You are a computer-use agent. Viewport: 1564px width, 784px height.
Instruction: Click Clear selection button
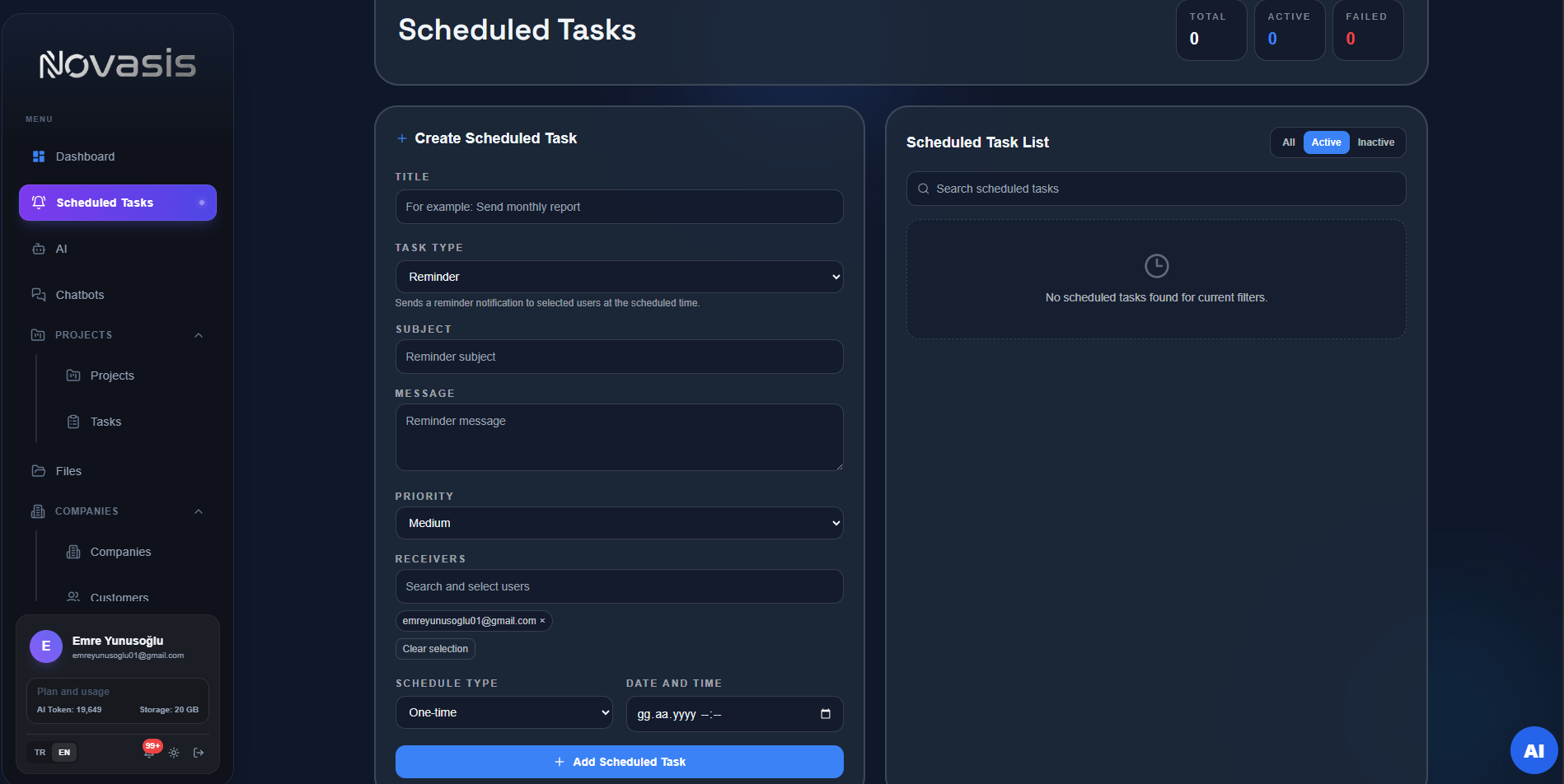point(435,649)
